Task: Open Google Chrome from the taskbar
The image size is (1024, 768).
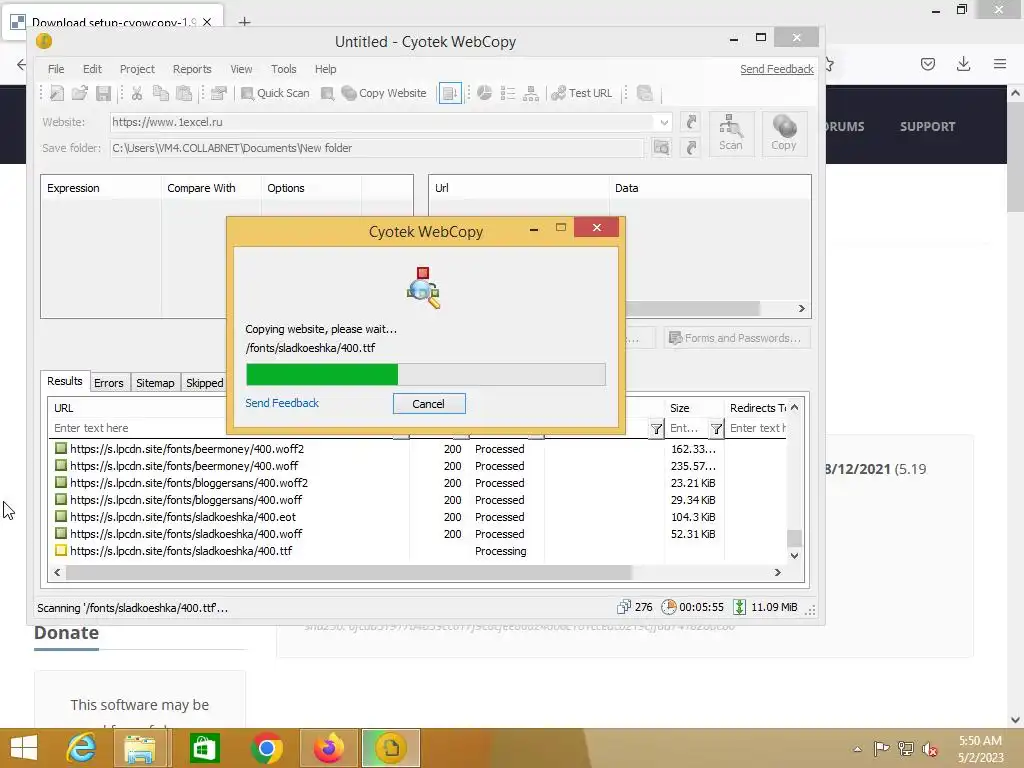Action: (266, 748)
